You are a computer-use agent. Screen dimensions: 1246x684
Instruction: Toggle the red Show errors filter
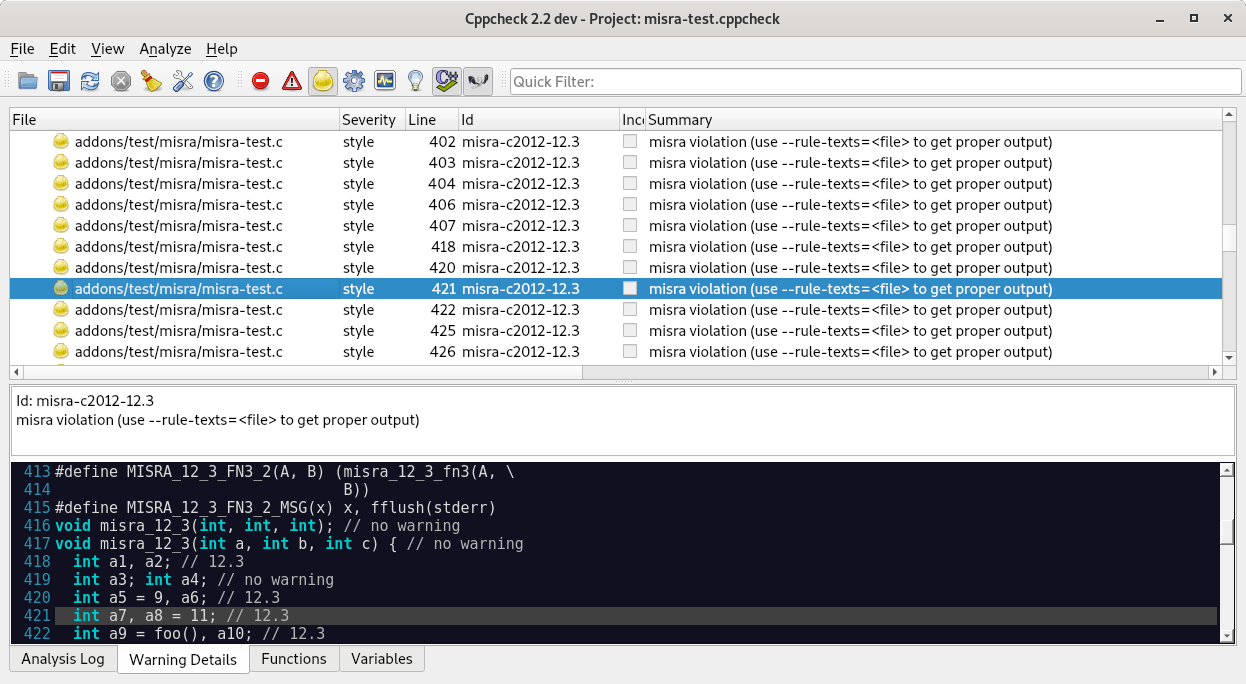click(x=261, y=81)
